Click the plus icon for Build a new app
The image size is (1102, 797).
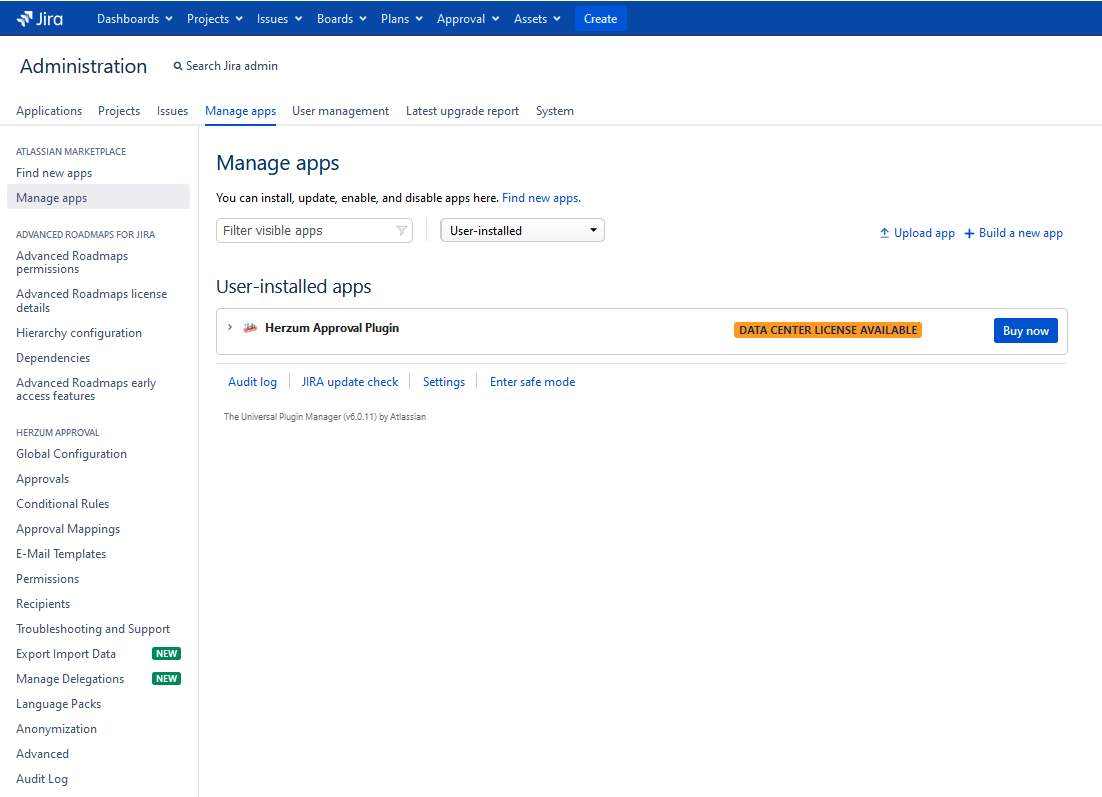(x=969, y=233)
